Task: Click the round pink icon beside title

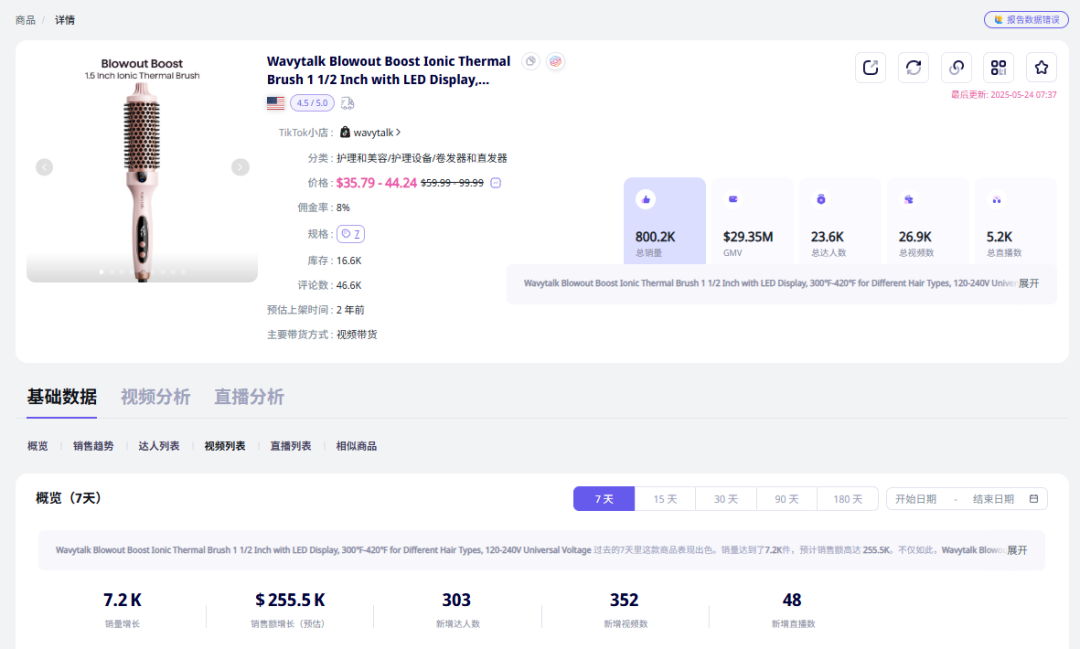Action: pos(555,61)
